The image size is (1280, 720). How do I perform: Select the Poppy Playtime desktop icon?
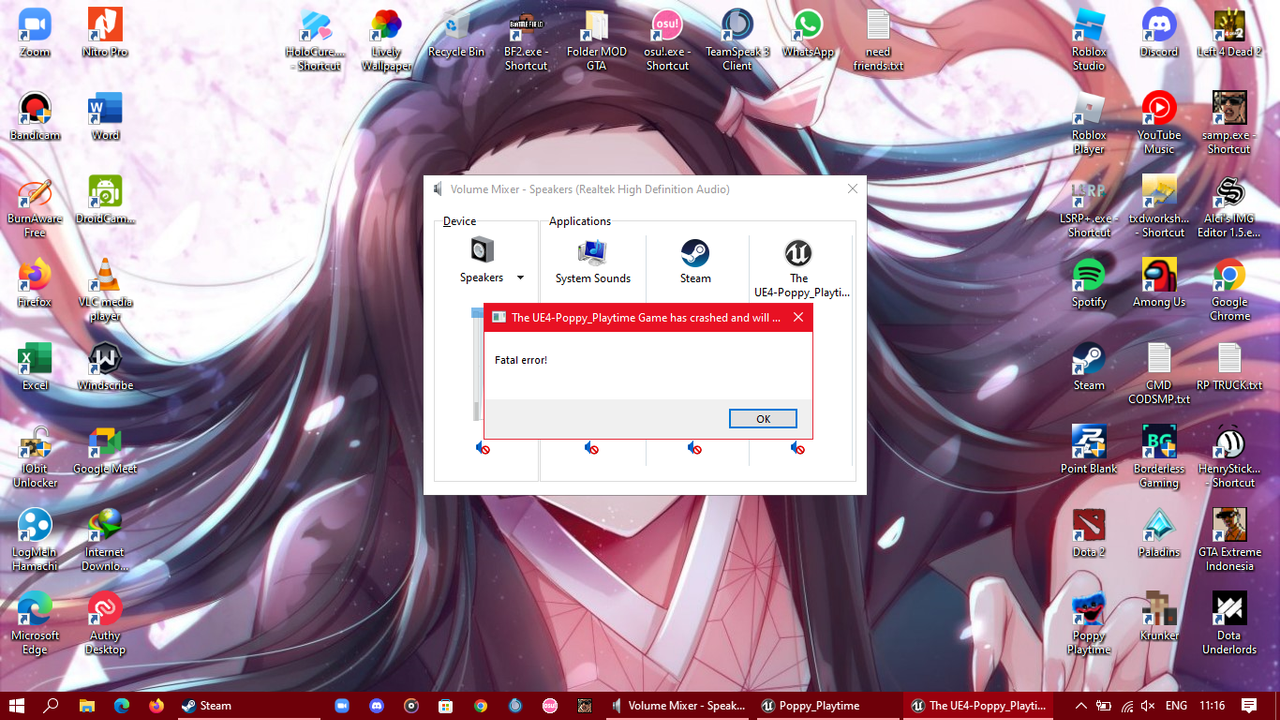click(1089, 623)
